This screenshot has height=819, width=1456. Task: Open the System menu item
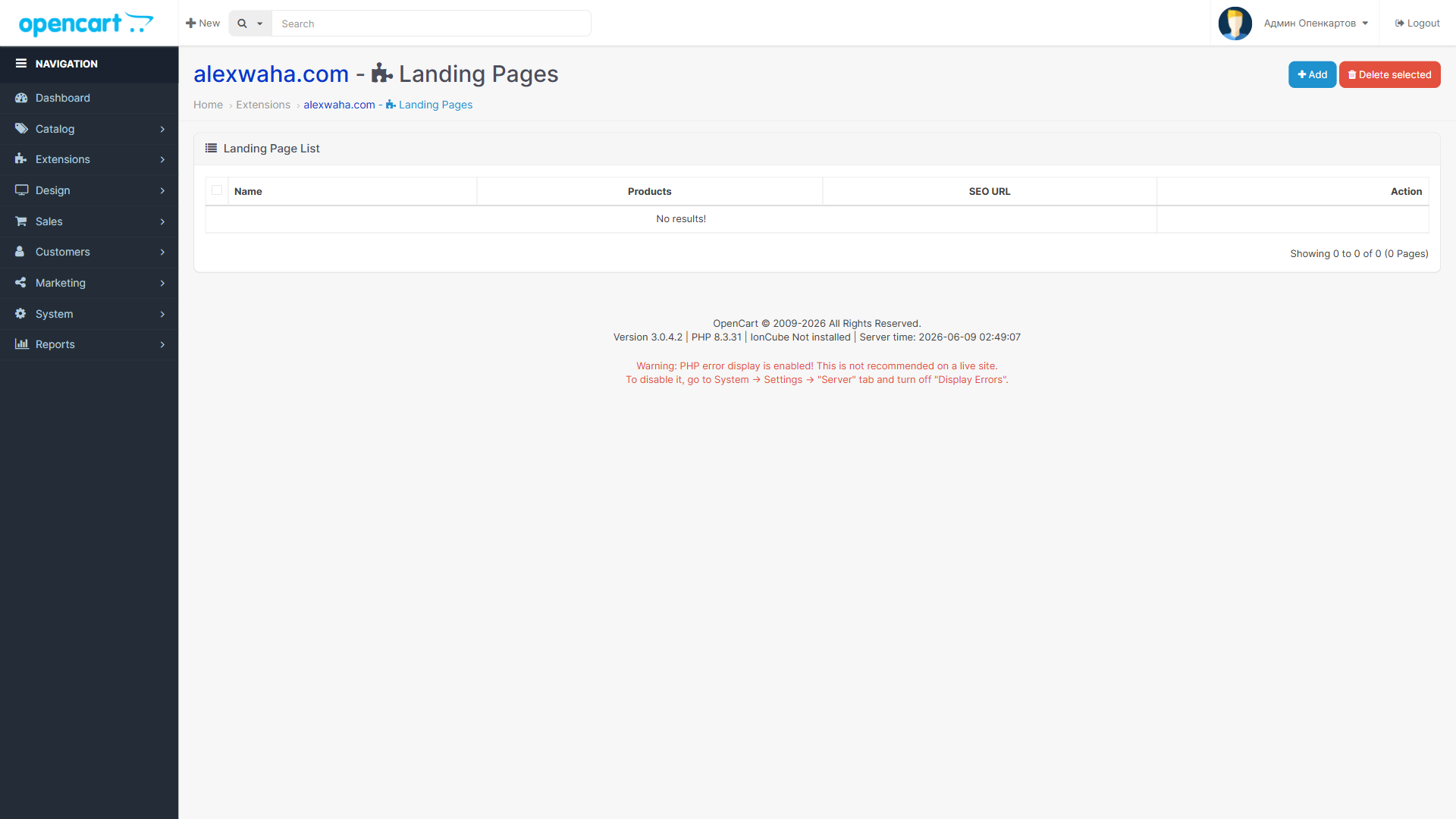(x=89, y=314)
